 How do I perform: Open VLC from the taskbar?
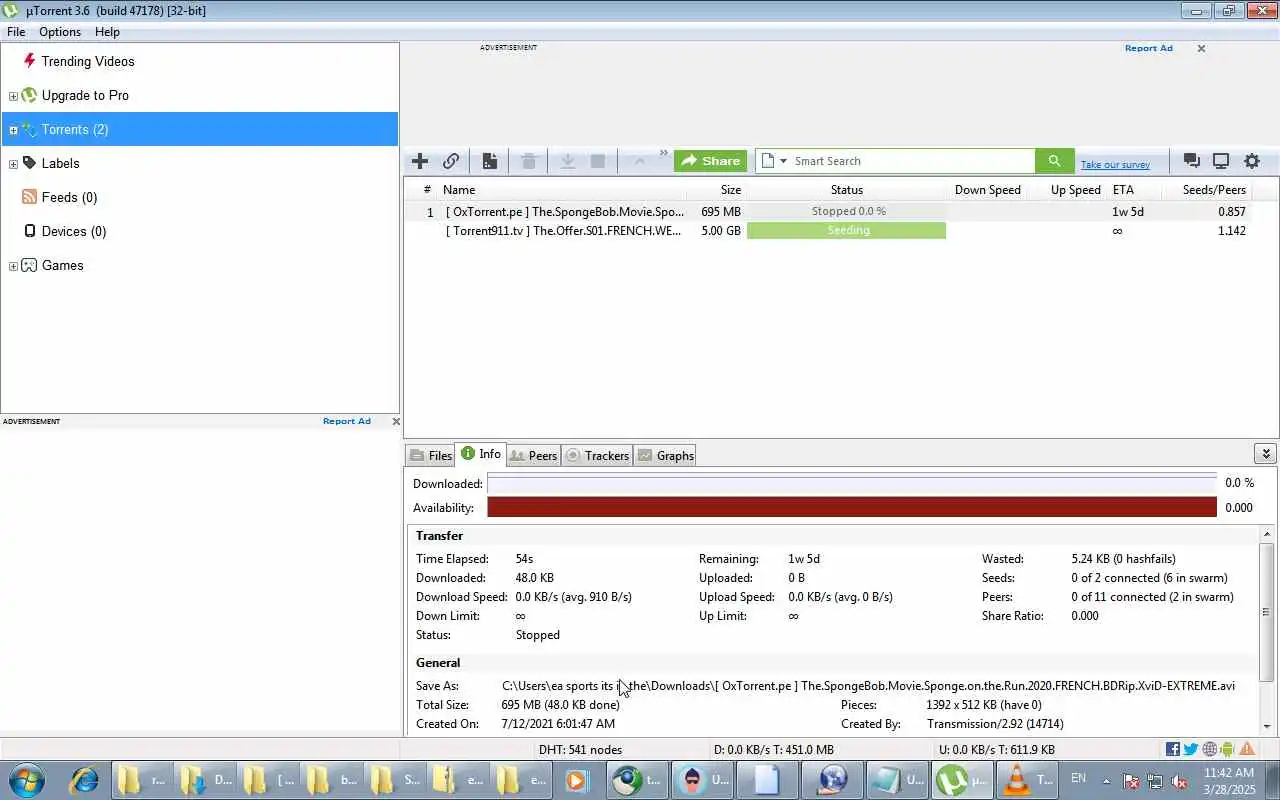(1027, 780)
